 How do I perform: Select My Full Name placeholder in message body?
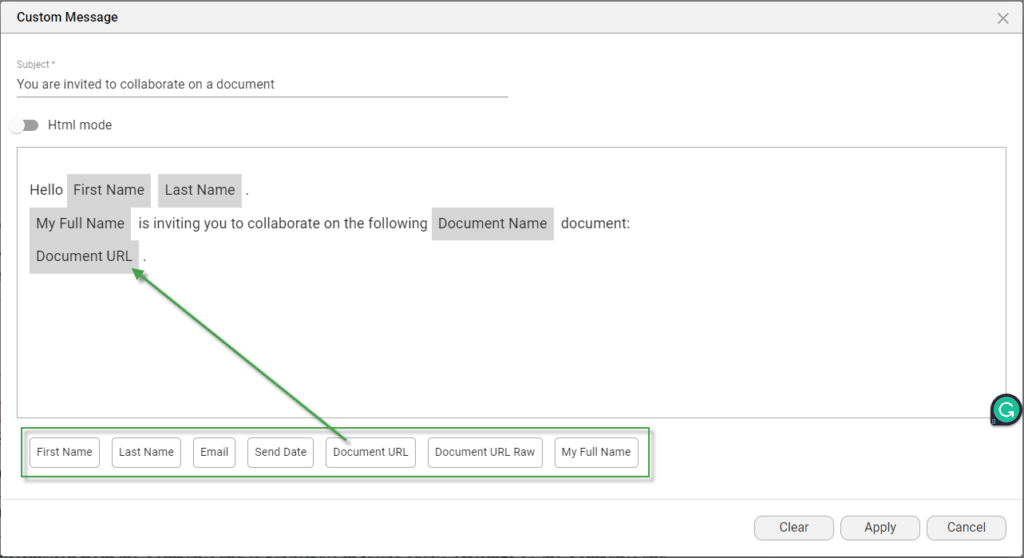[x=80, y=223]
